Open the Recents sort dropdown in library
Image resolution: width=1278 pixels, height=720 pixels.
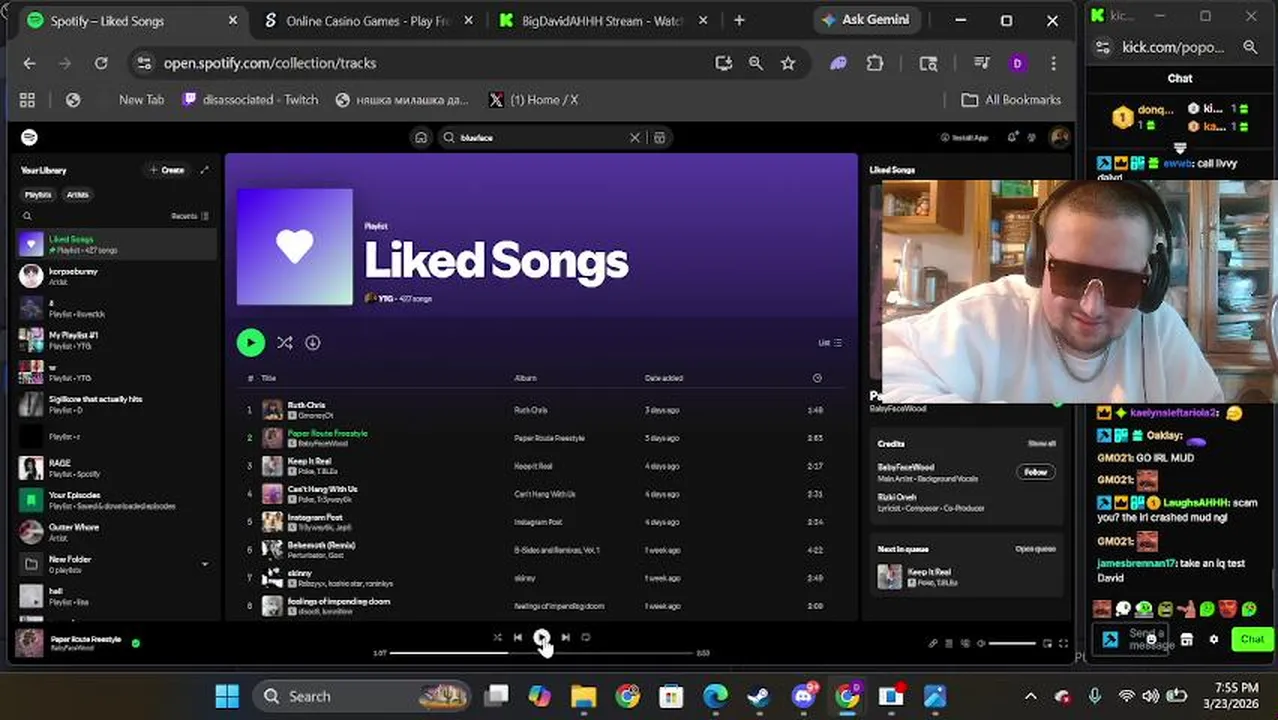[190, 216]
